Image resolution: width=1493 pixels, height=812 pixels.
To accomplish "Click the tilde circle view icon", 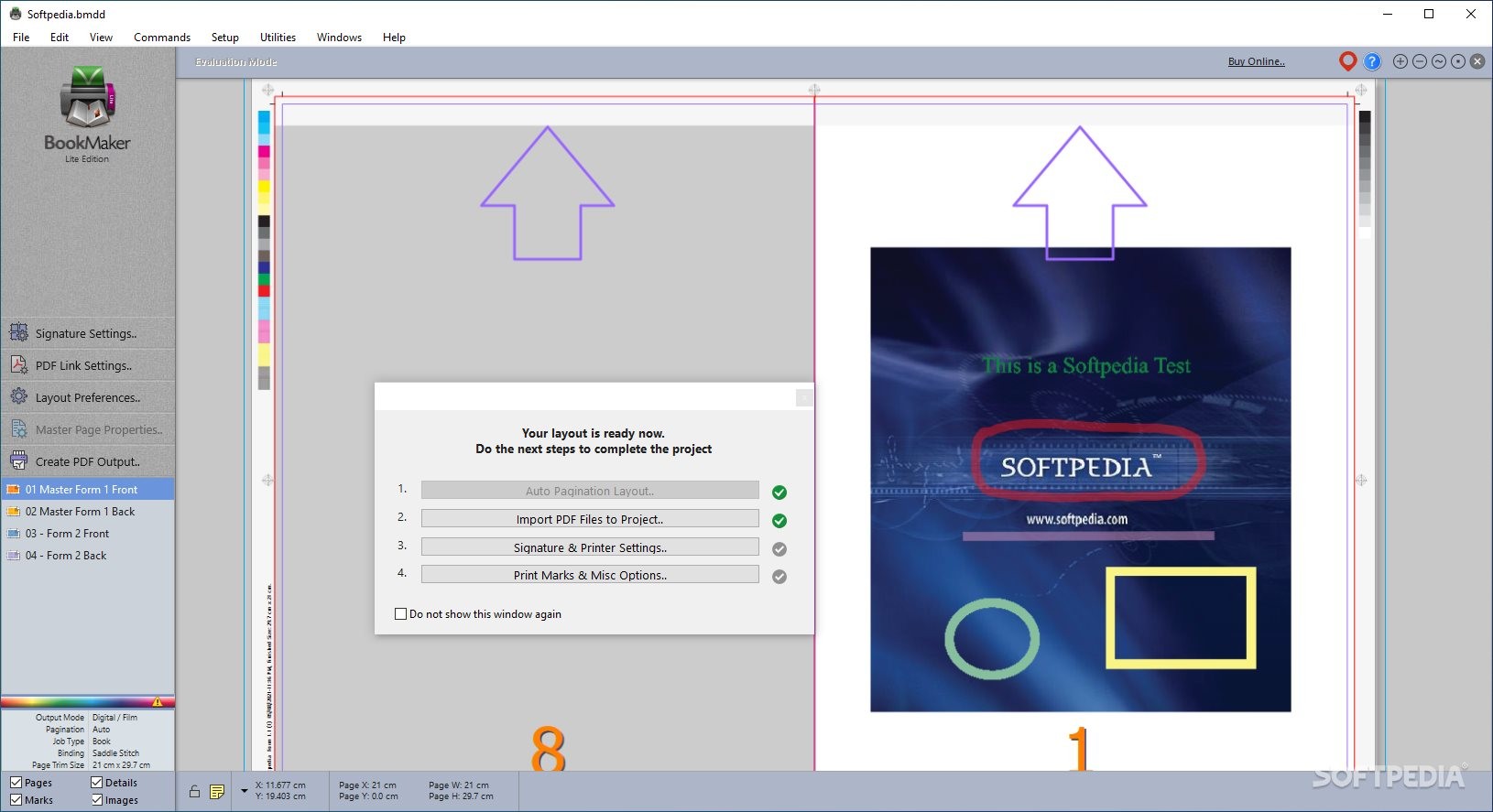I will pyautogui.click(x=1439, y=61).
